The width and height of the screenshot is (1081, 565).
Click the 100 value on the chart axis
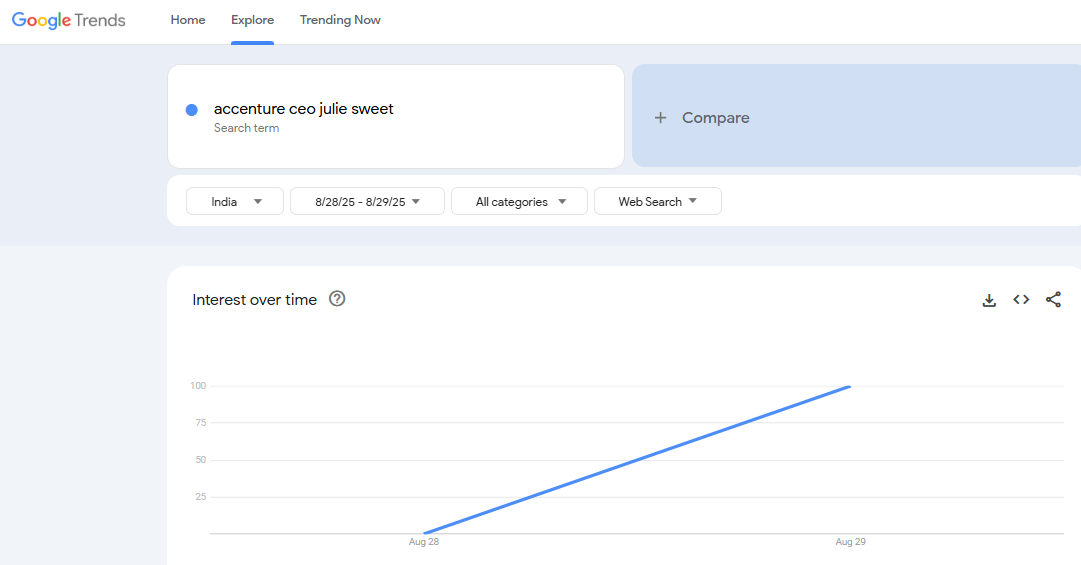coord(198,386)
